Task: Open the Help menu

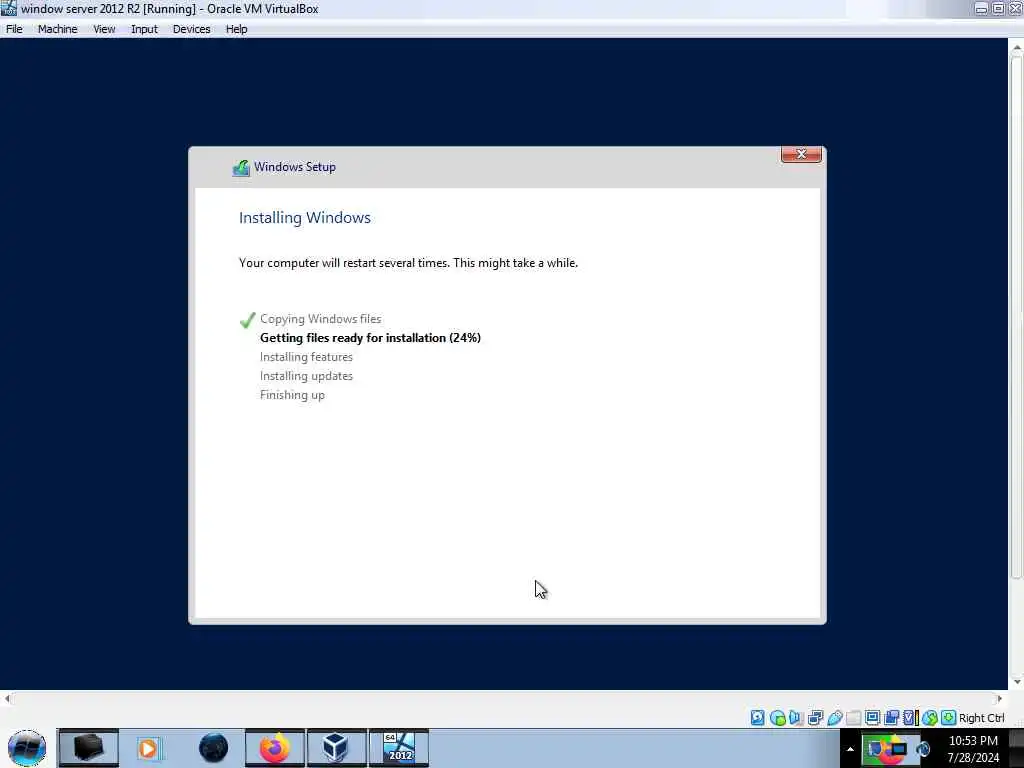Action: 236,29
